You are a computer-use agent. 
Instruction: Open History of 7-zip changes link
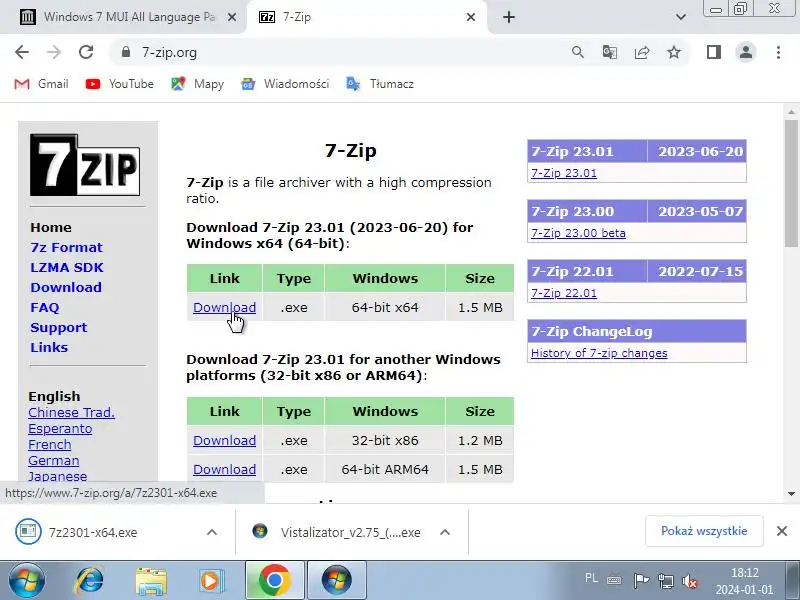(x=599, y=353)
